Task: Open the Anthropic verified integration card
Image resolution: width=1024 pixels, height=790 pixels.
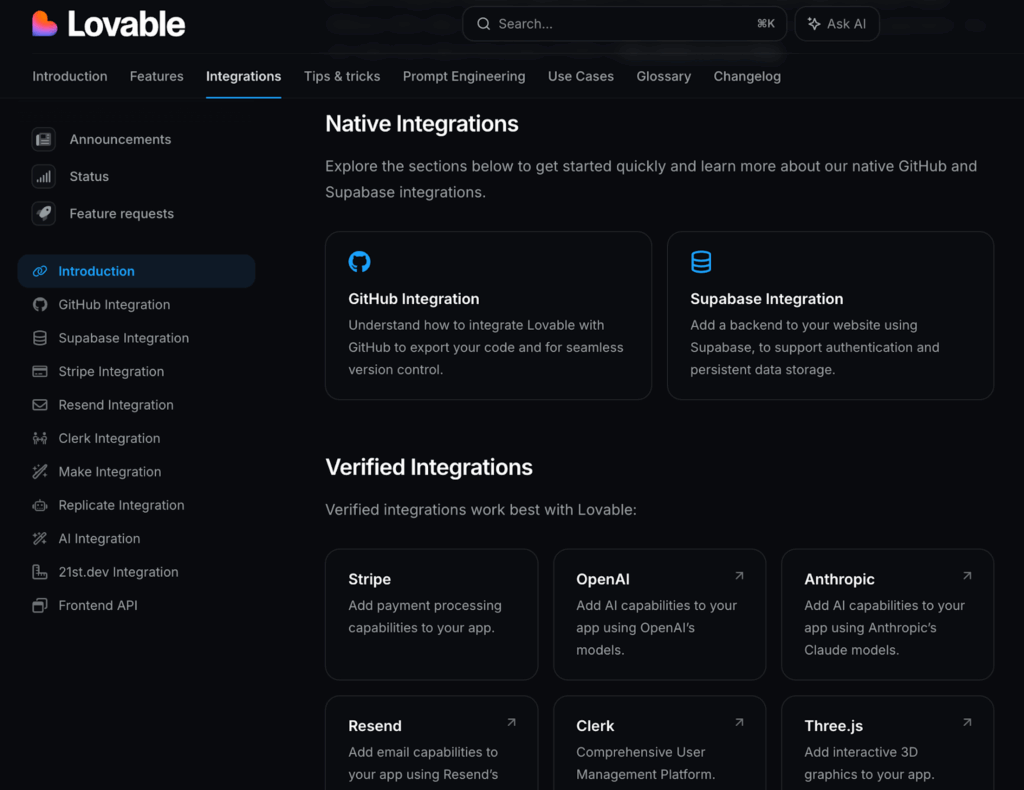Action: 888,614
